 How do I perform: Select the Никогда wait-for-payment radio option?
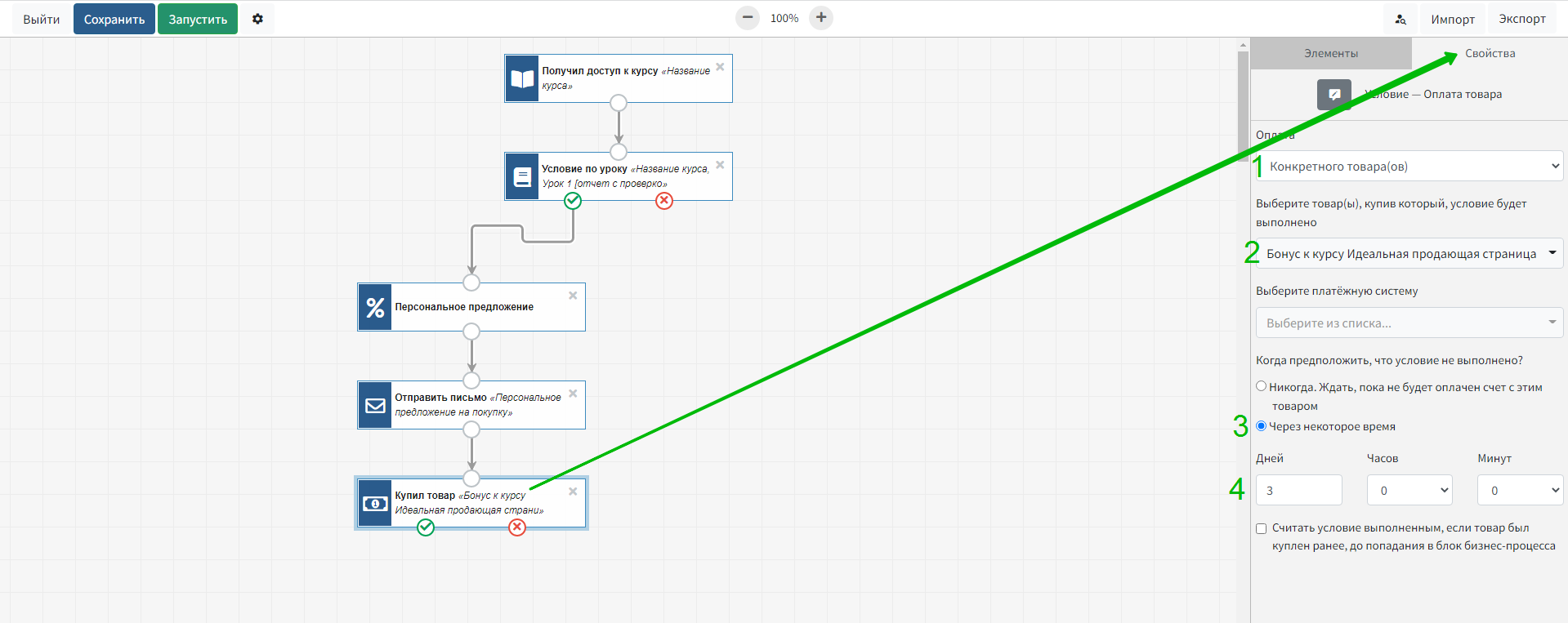[1261, 386]
